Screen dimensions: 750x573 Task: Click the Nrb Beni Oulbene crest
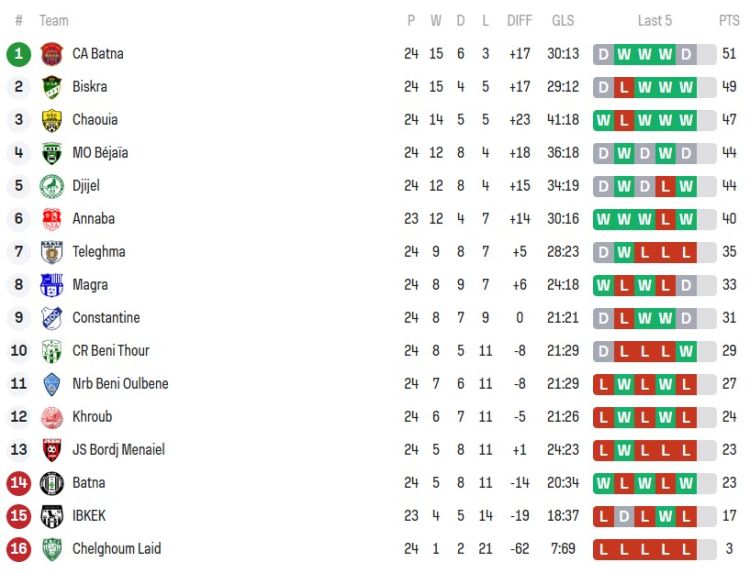pyautogui.click(x=52, y=384)
